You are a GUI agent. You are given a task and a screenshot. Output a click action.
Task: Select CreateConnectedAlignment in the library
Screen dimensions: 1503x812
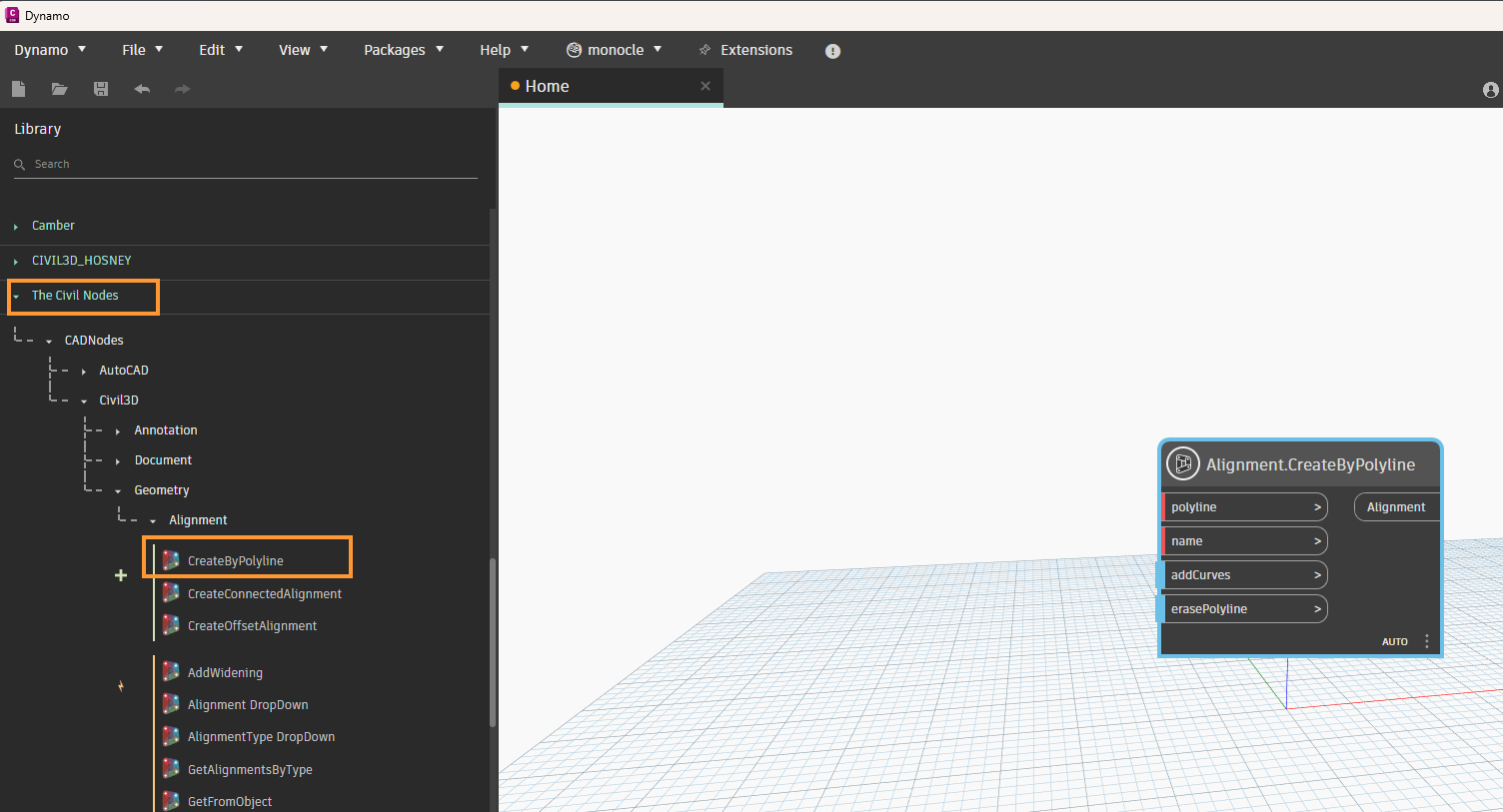click(x=264, y=594)
